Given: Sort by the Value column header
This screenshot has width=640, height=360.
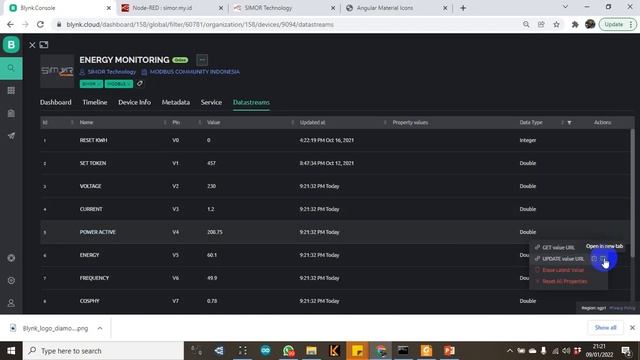Looking at the screenshot, I should point(213,122).
